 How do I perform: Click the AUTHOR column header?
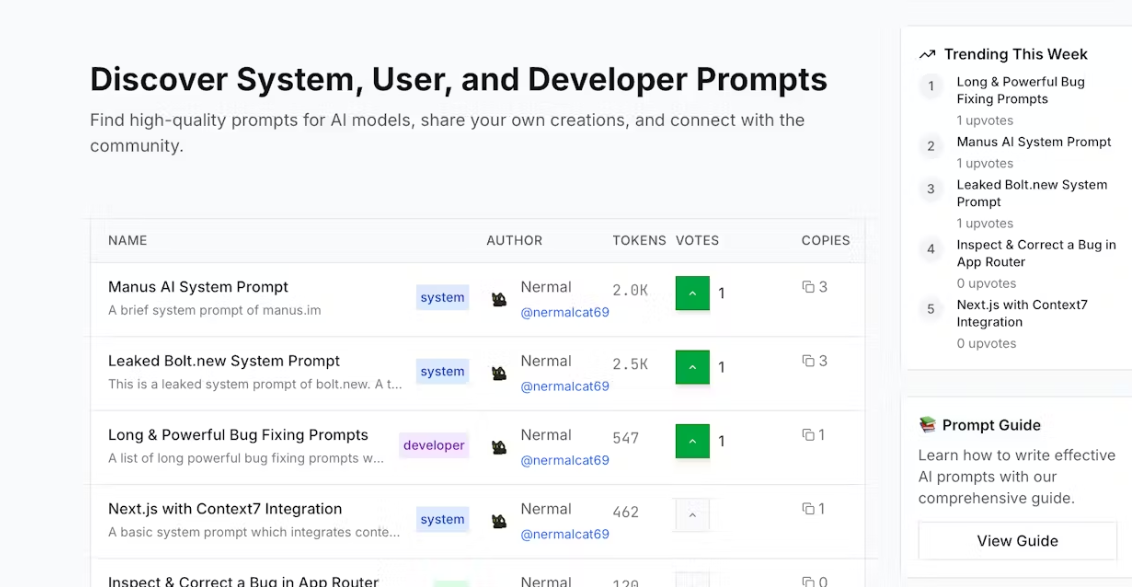pos(514,240)
